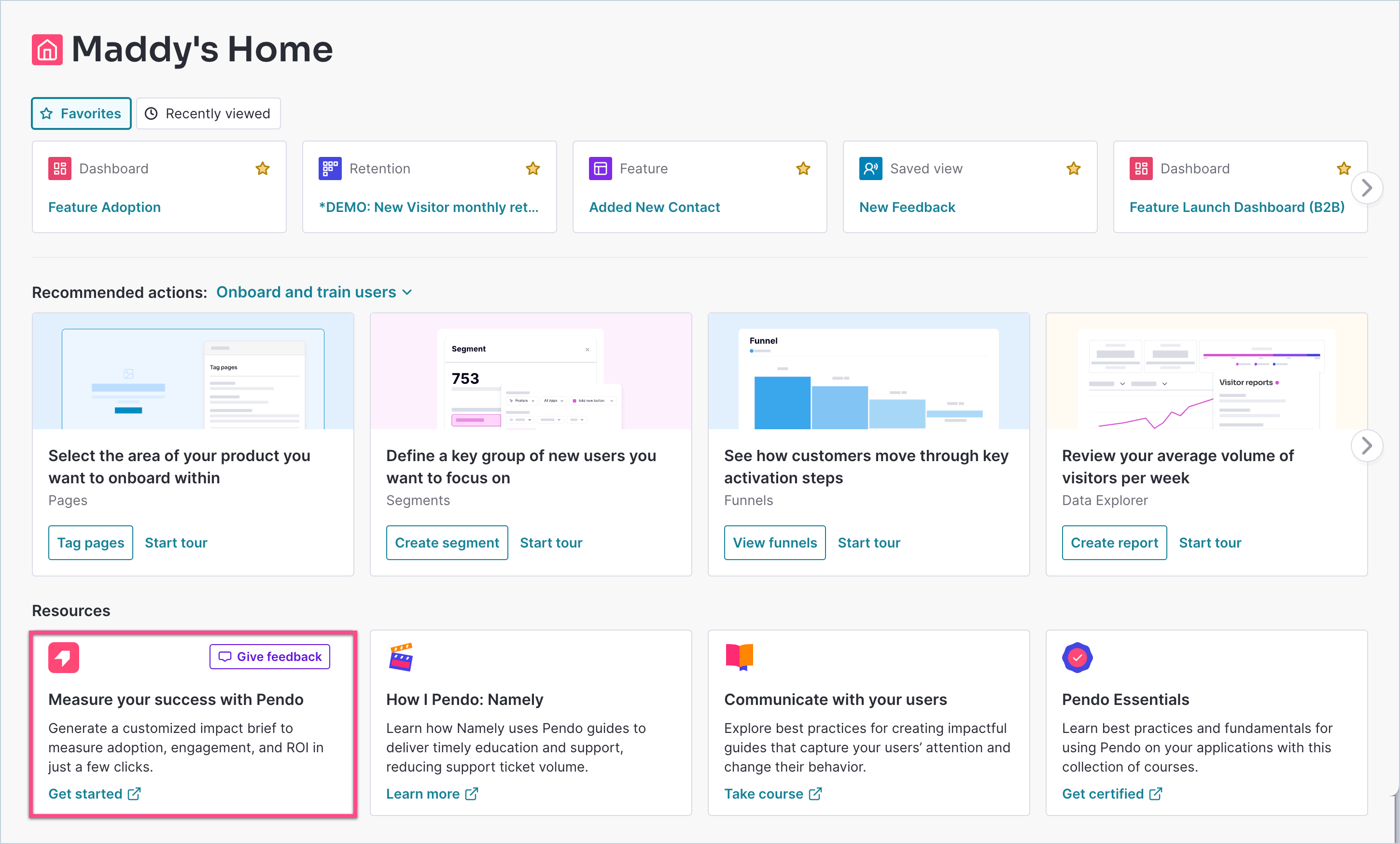Click the Get started link

pyautogui.click(x=85, y=794)
